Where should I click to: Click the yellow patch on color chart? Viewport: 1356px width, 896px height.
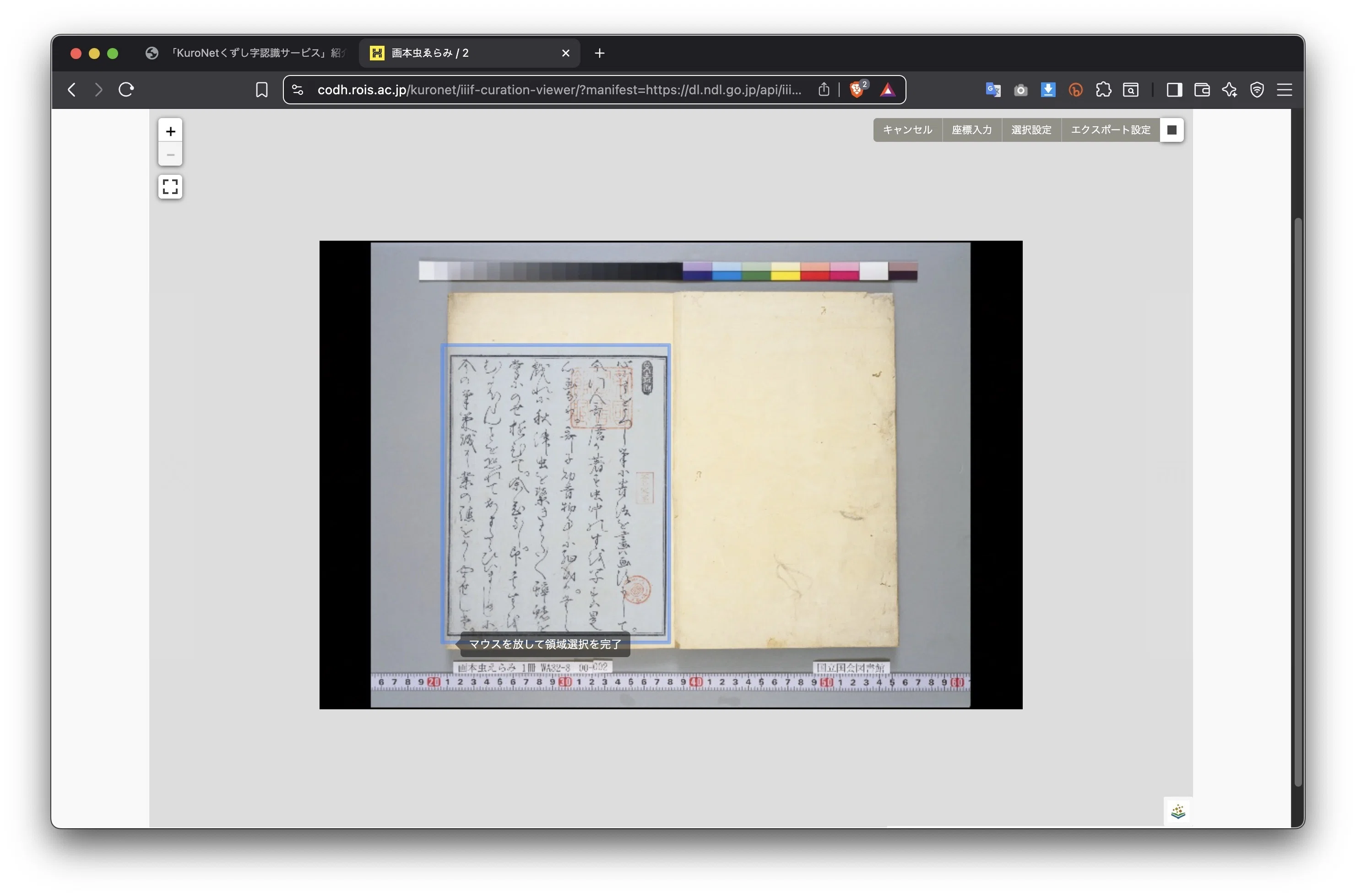786,271
